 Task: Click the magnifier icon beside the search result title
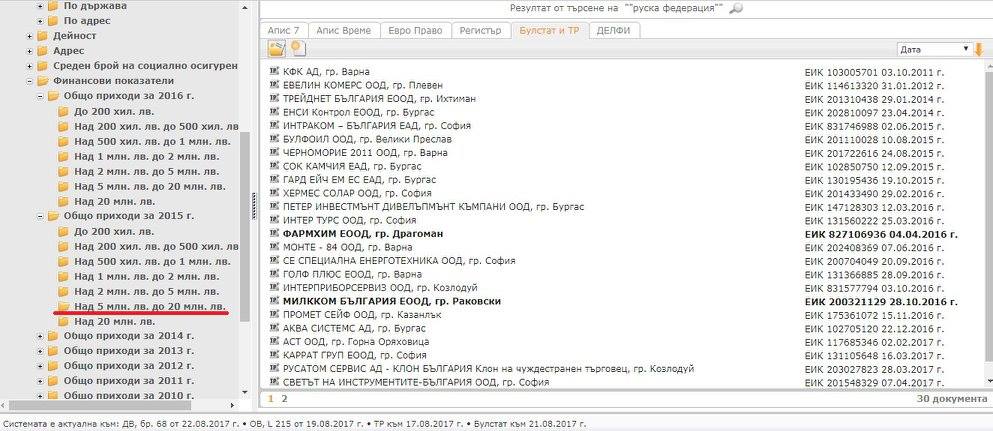[736, 9]
